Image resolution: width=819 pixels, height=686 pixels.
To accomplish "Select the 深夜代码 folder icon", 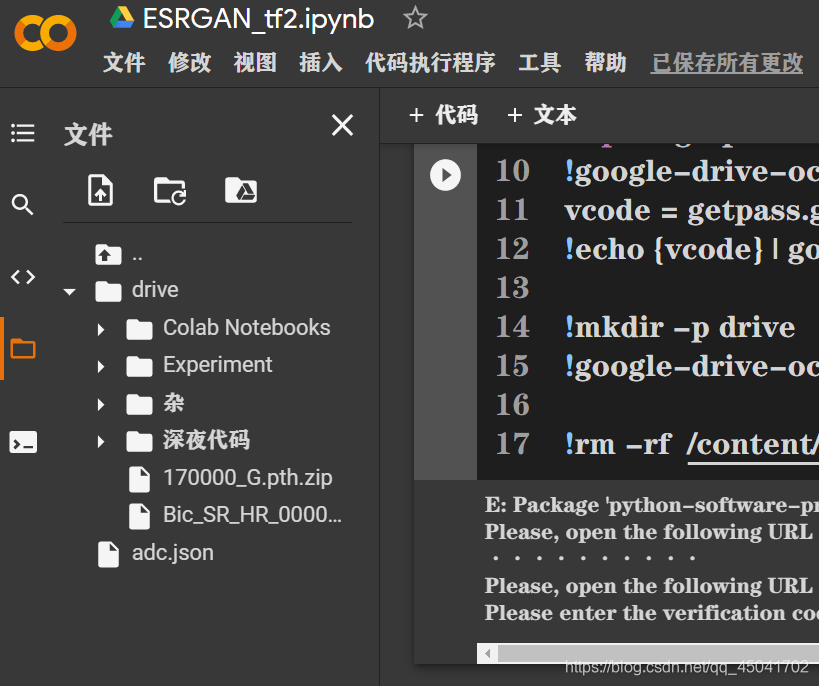I will tap(139, 441).
